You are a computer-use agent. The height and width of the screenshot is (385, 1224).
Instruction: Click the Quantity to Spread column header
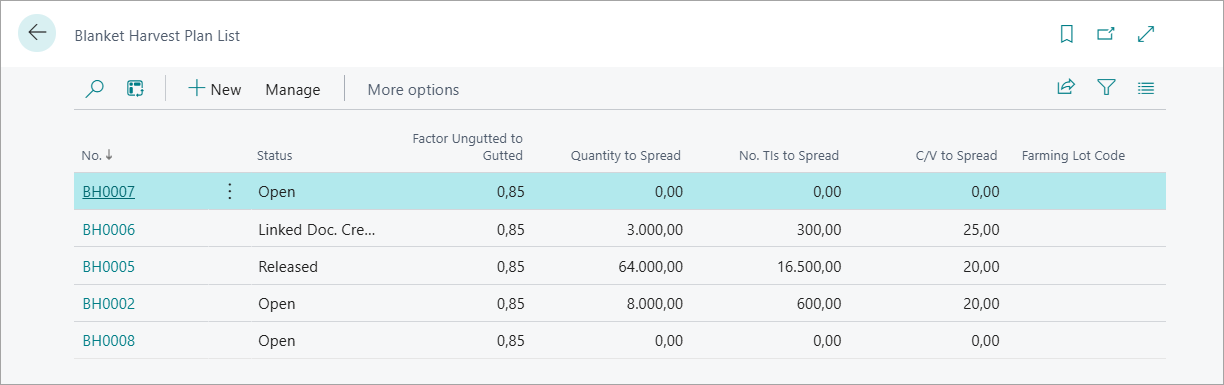(x=626, y=155)
